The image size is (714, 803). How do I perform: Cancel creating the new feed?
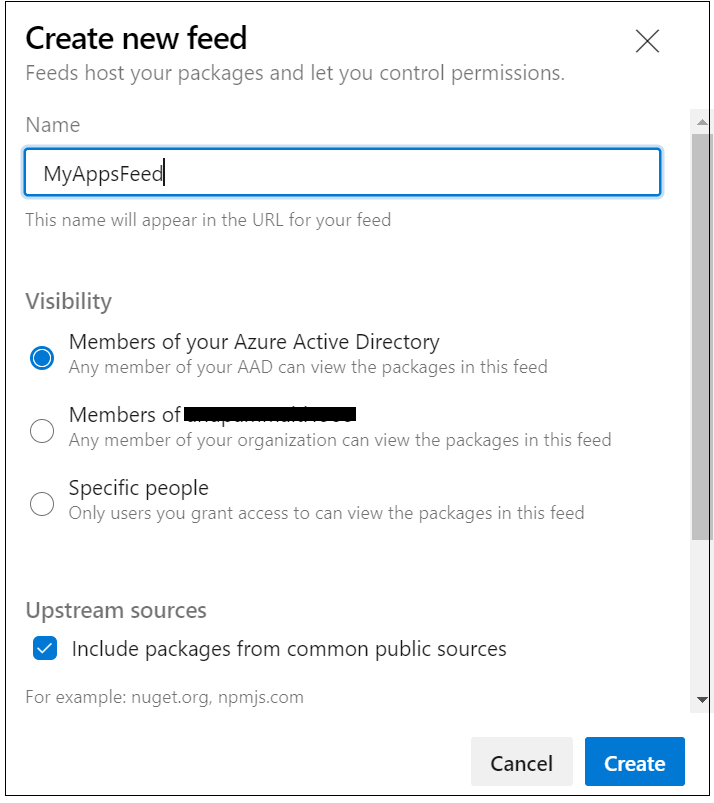tap(521, 762)
